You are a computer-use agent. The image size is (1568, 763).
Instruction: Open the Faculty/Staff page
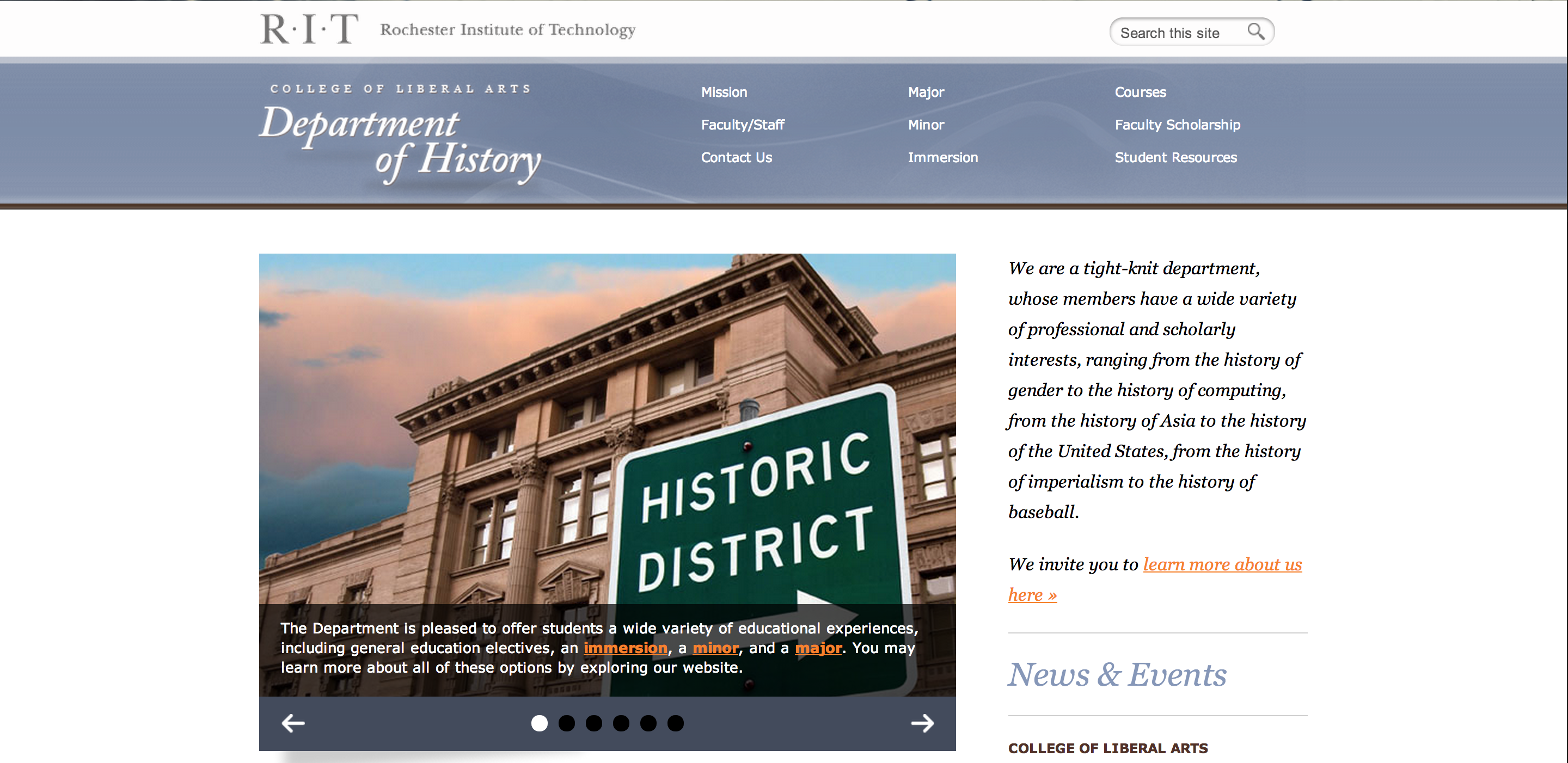tap(742, 125)
